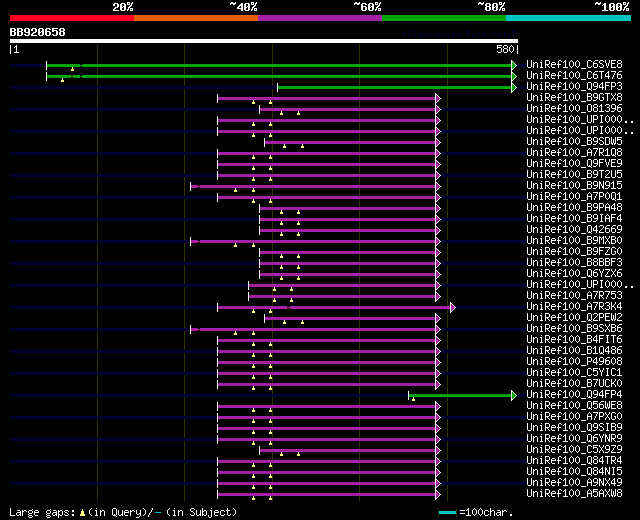Viewport: 640px width, 520px height.
Task: Click the UniRef100_B9PA48 label
Action: (x=574, y=207)
